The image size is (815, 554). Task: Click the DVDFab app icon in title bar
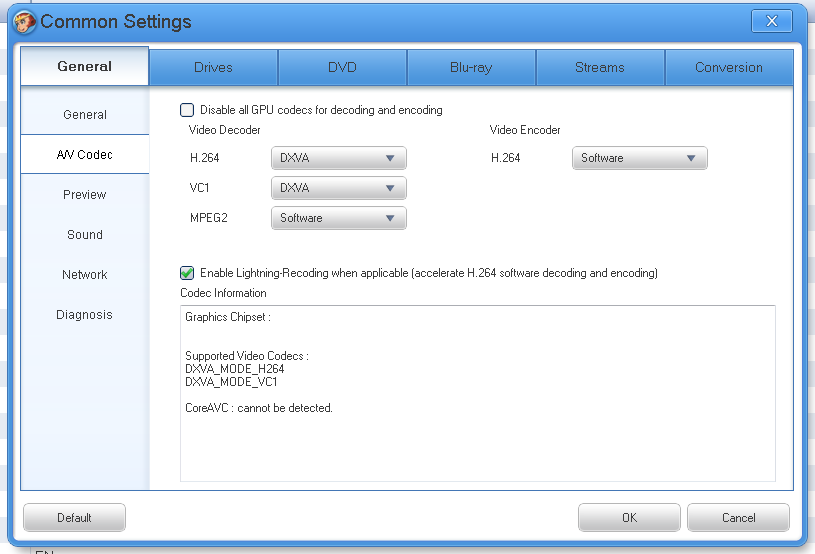[24, 22]
